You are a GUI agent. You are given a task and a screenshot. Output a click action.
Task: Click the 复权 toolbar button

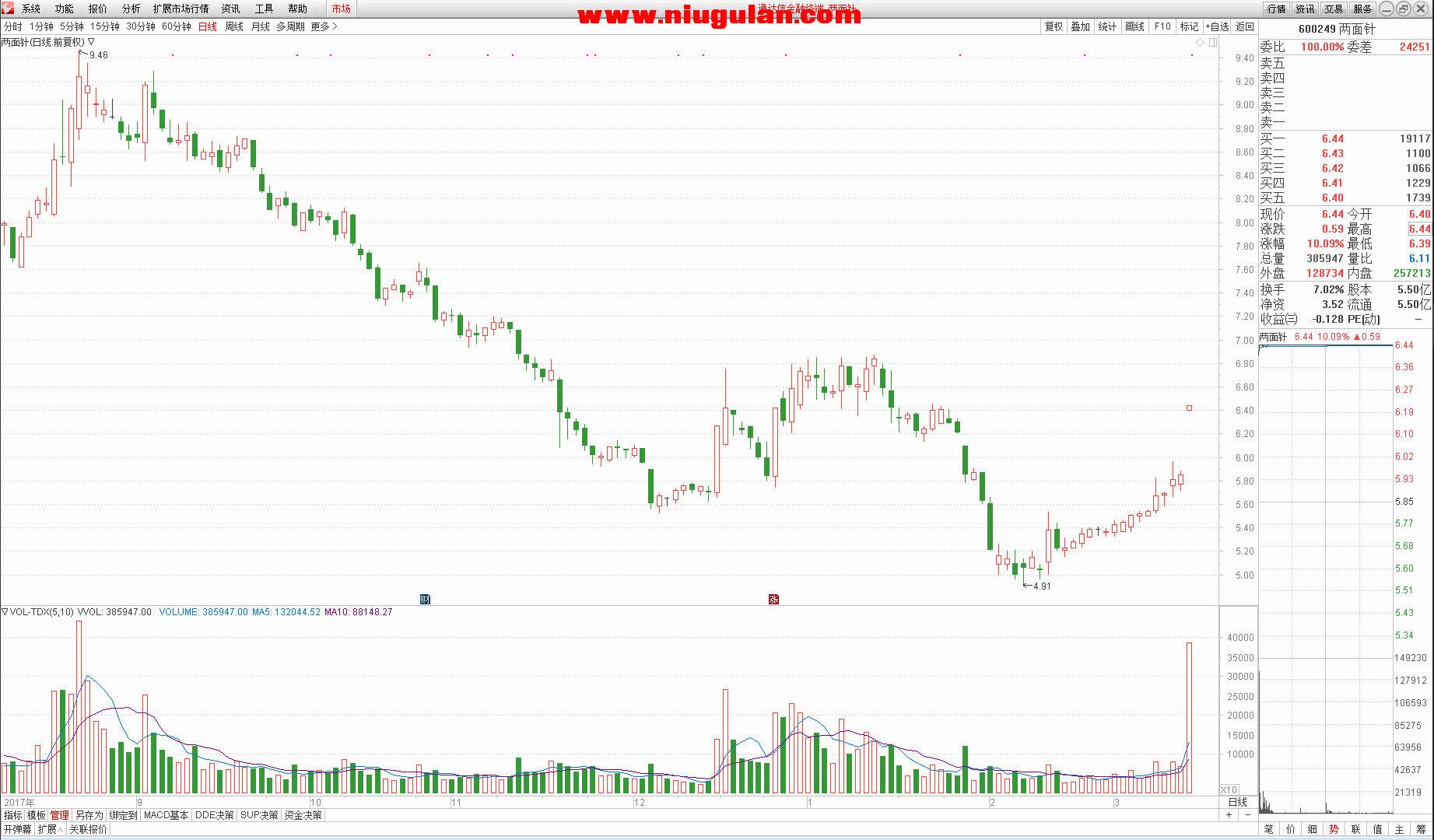[x=1054, y=26]
